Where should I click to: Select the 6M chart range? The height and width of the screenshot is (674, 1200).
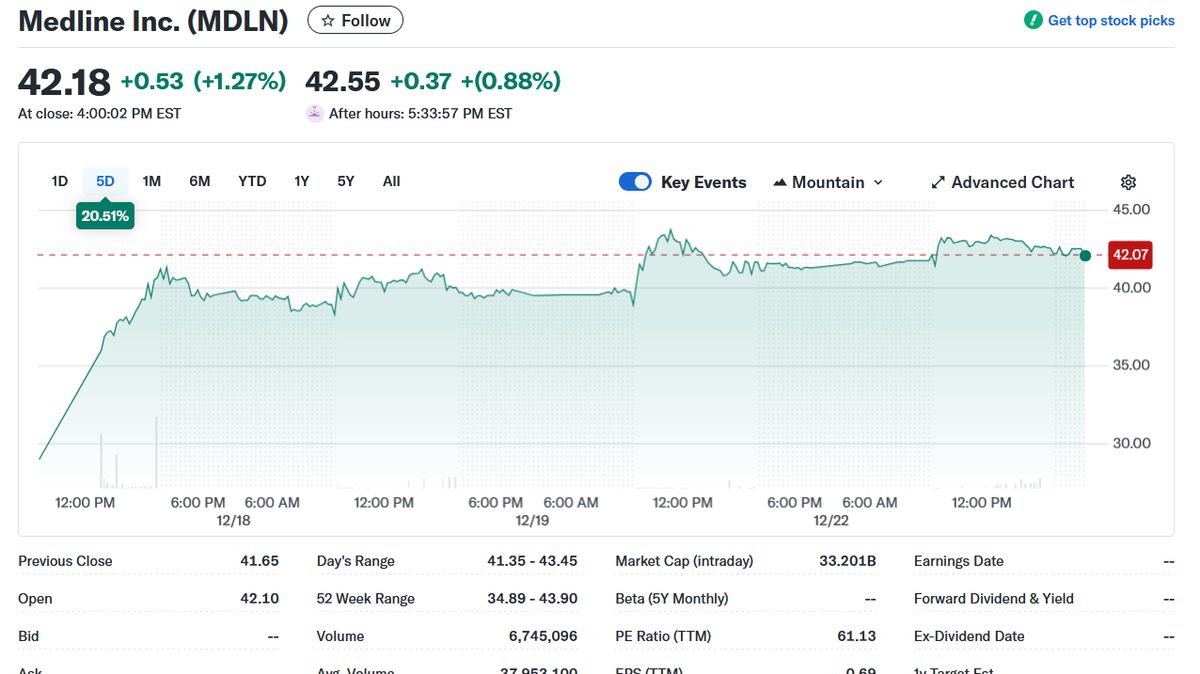tap(200, 181)
